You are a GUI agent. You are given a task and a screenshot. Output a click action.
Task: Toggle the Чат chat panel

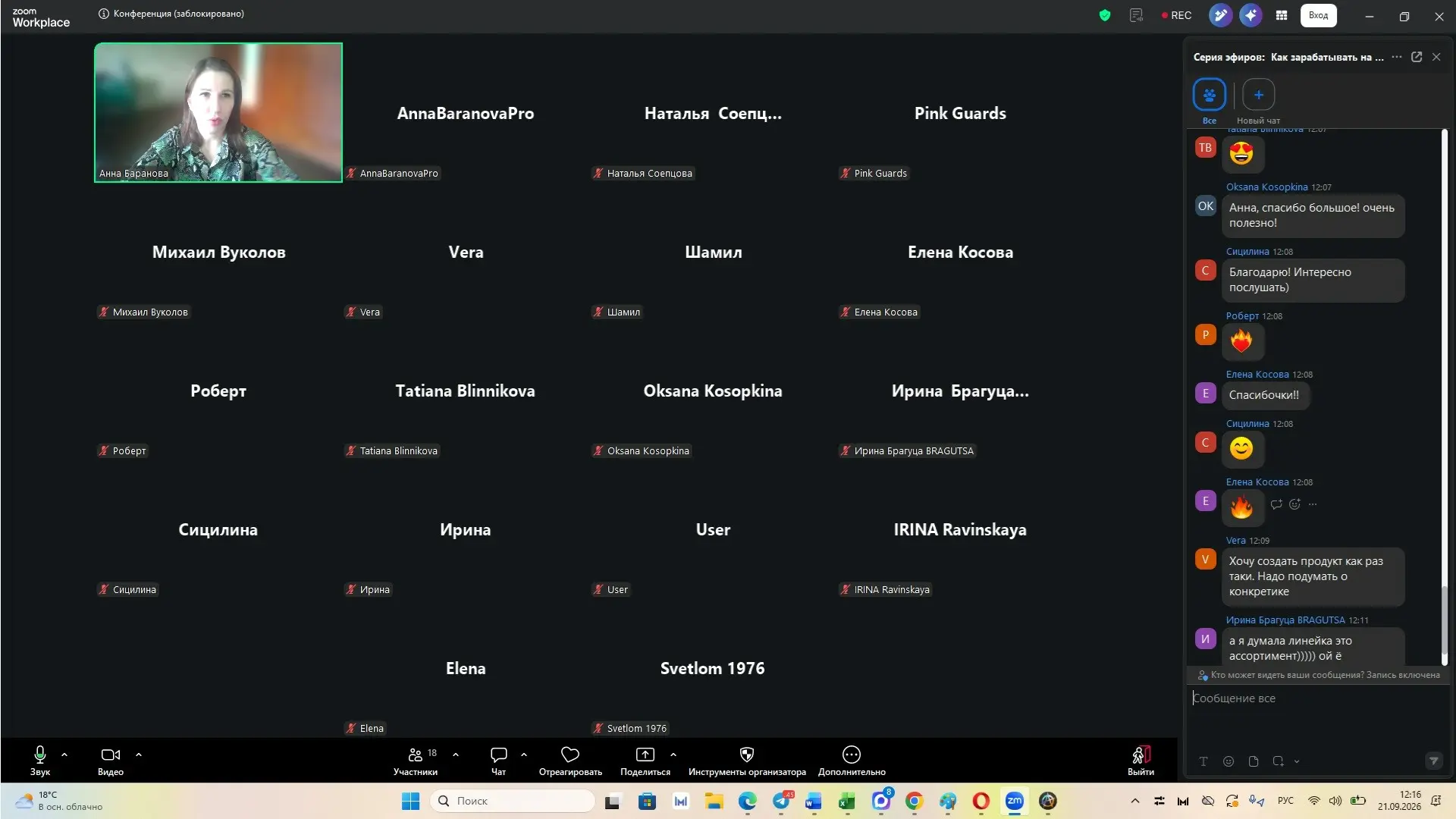(x=499, y=761)
